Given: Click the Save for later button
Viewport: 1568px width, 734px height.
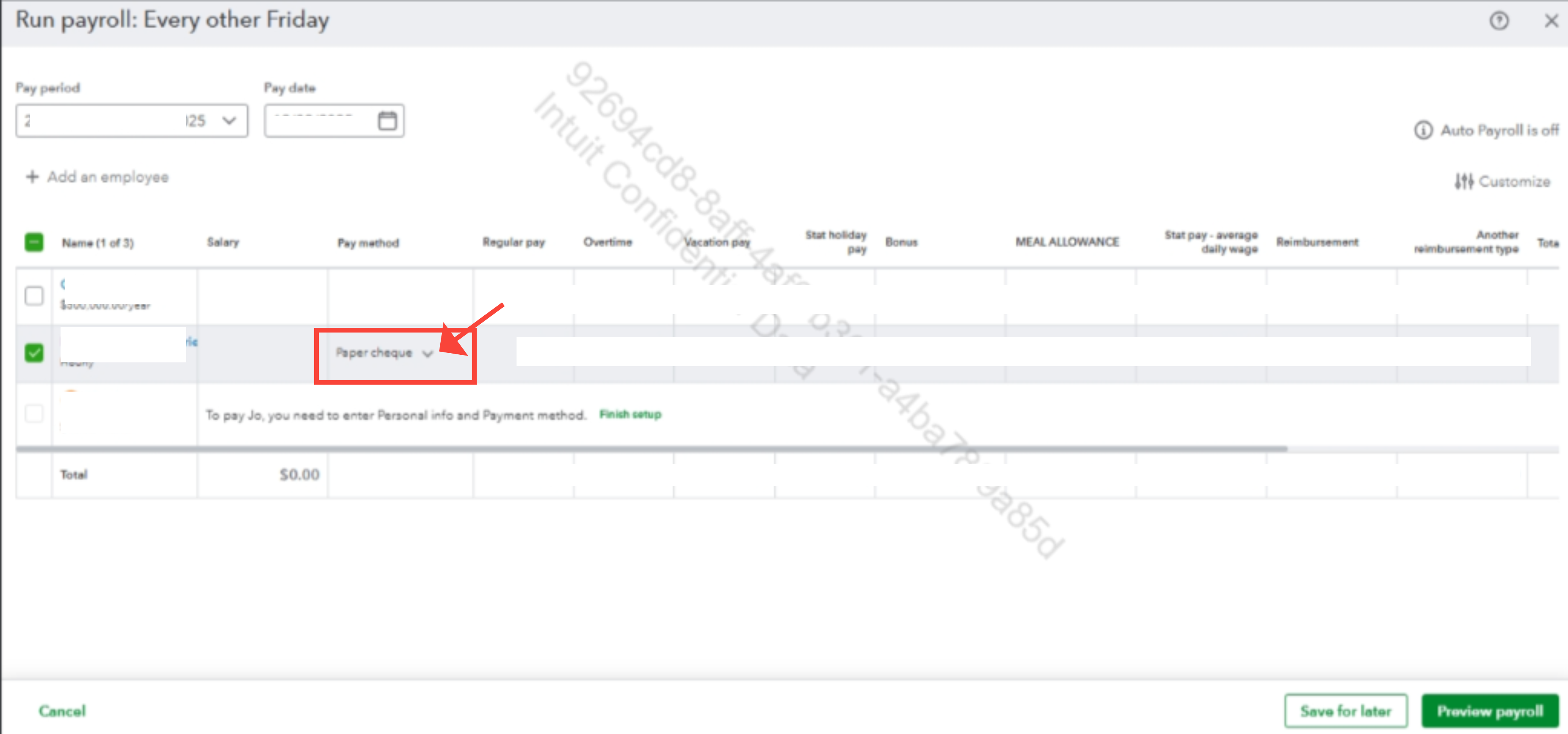Looking at the screenshot, I should click(x=1345, y=711).
